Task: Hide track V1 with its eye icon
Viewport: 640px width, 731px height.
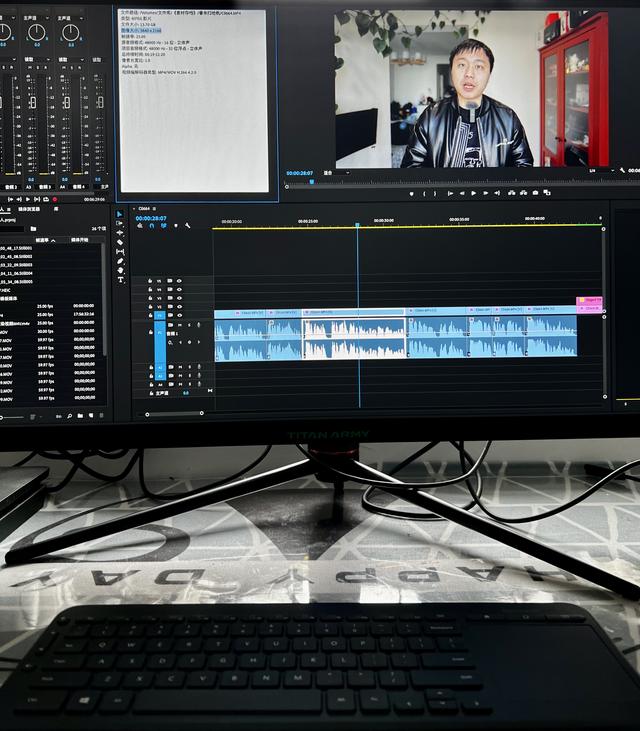Action: click(179, 316)
